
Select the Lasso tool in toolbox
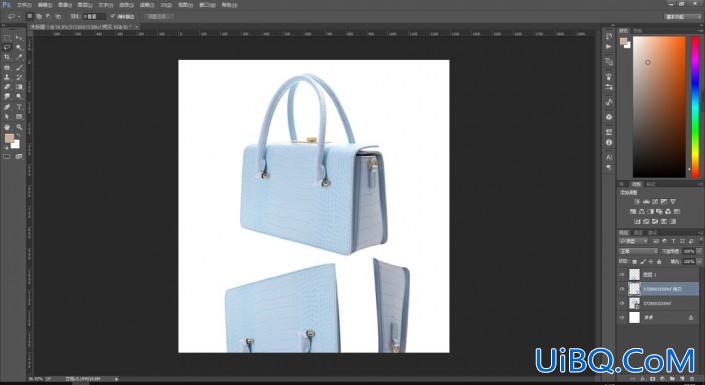pyautogui.click(x=7, y=47)
